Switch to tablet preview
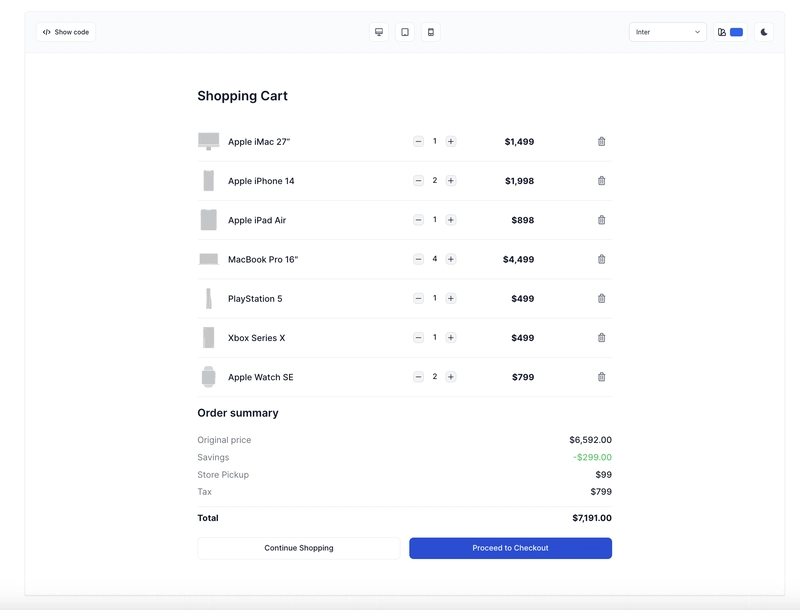 point(405,32)
